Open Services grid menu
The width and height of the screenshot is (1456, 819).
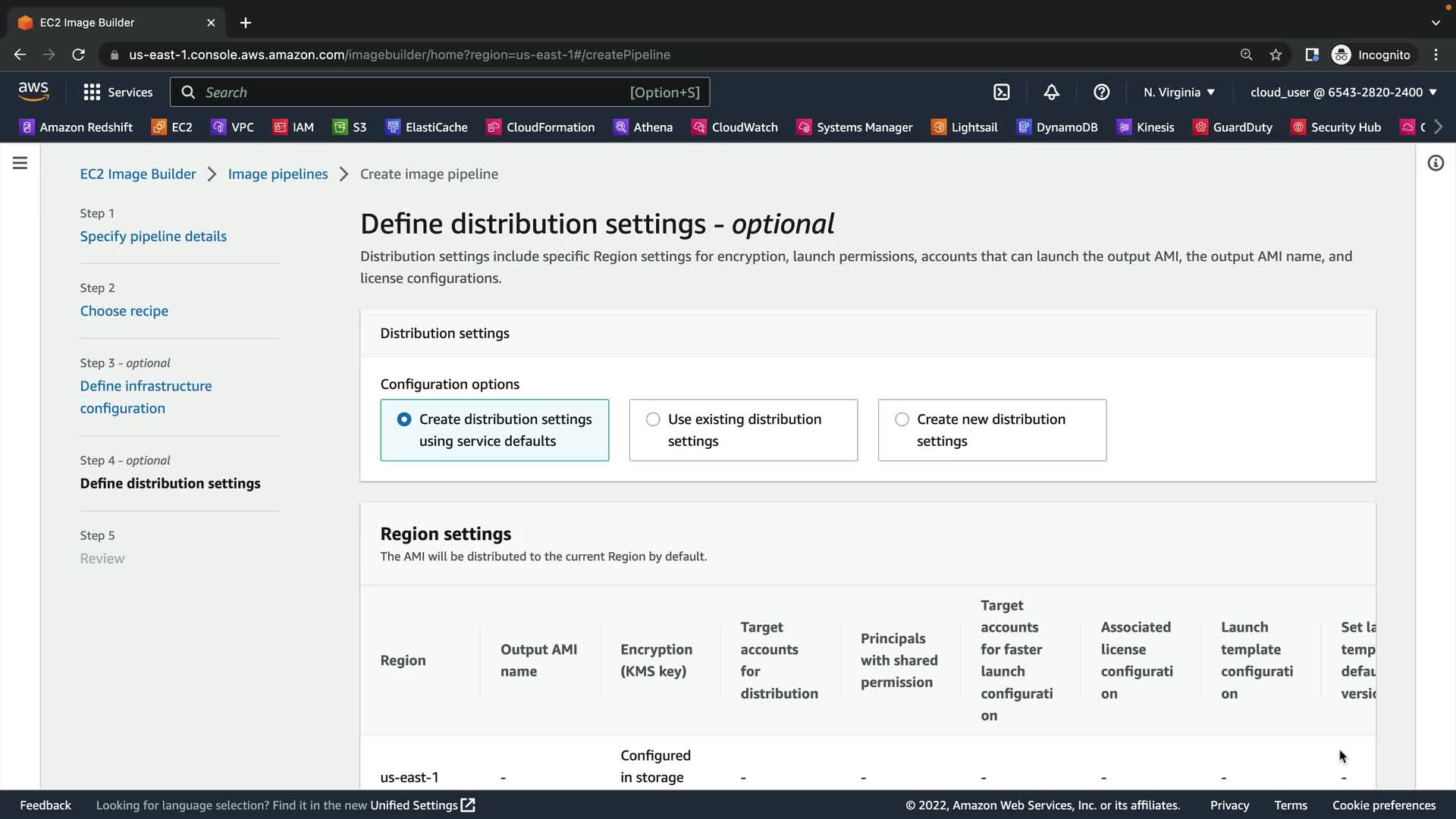click(118, 93)
